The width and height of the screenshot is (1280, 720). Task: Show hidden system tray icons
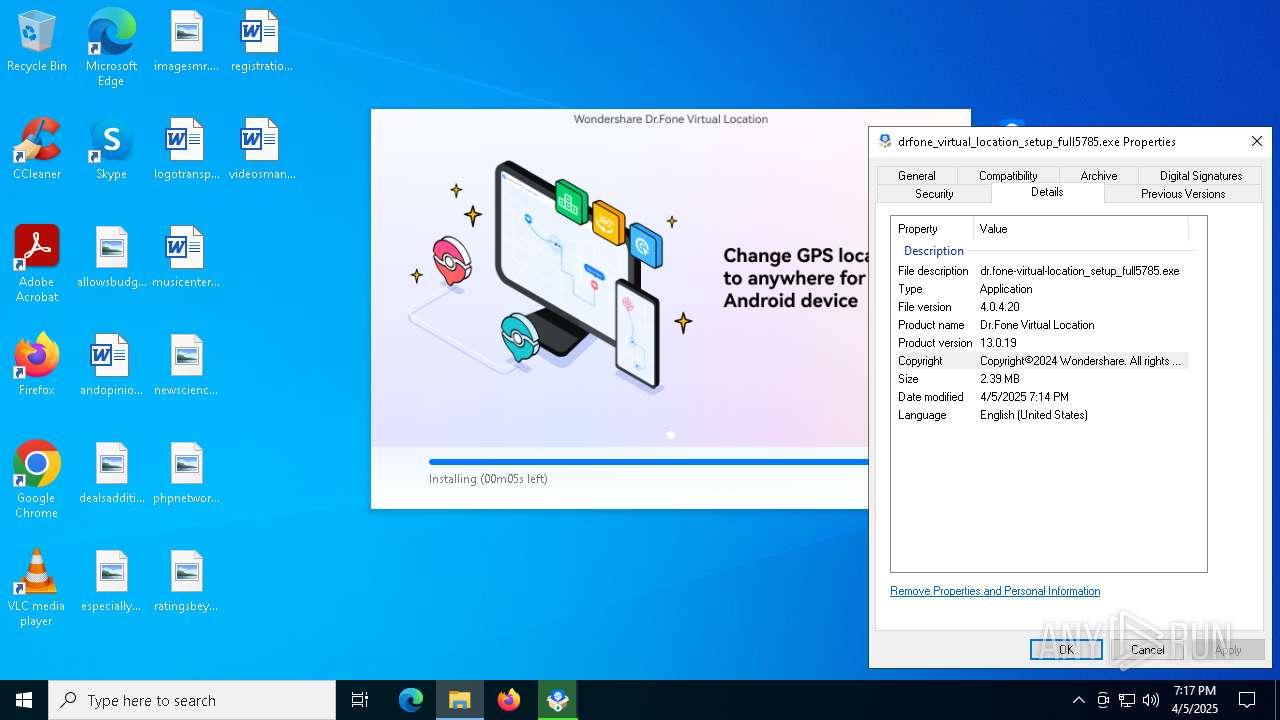click(1078, 700)
